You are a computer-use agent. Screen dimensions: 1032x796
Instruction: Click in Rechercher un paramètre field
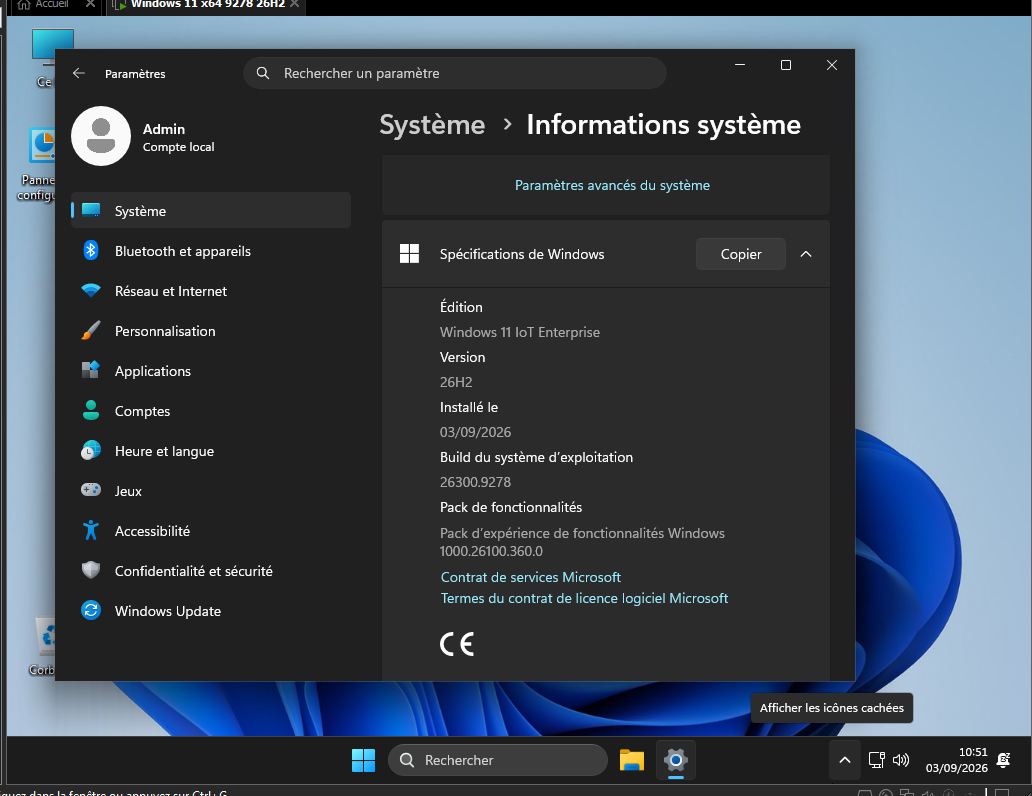[455, 73]
